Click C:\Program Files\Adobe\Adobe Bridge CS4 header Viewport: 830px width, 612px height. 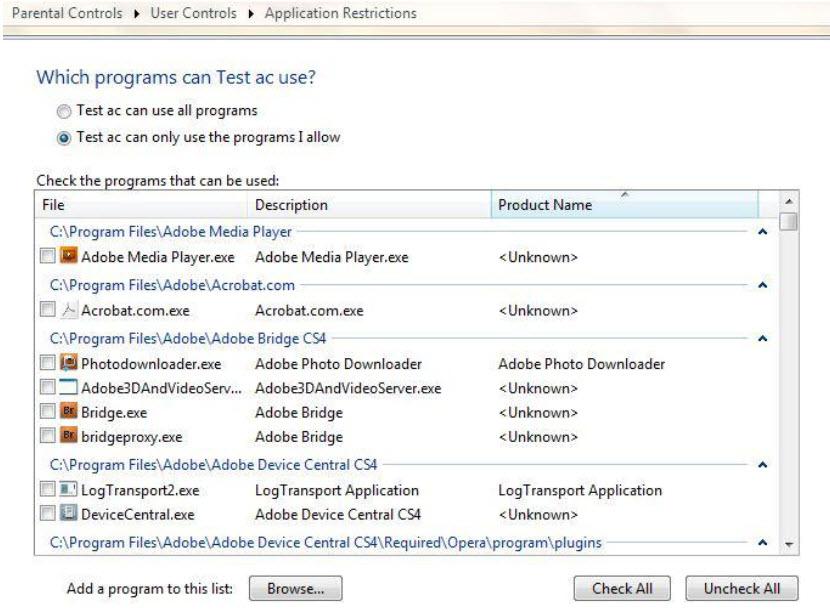click(188, 339)
